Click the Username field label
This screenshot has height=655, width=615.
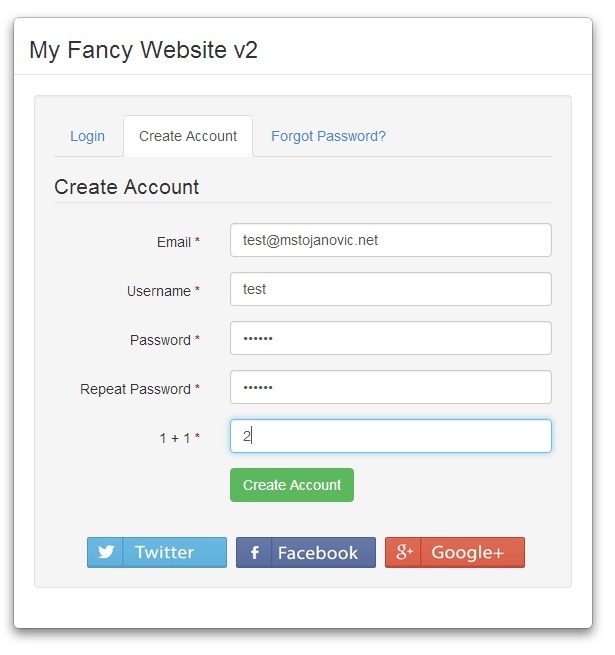click(159, 291)
